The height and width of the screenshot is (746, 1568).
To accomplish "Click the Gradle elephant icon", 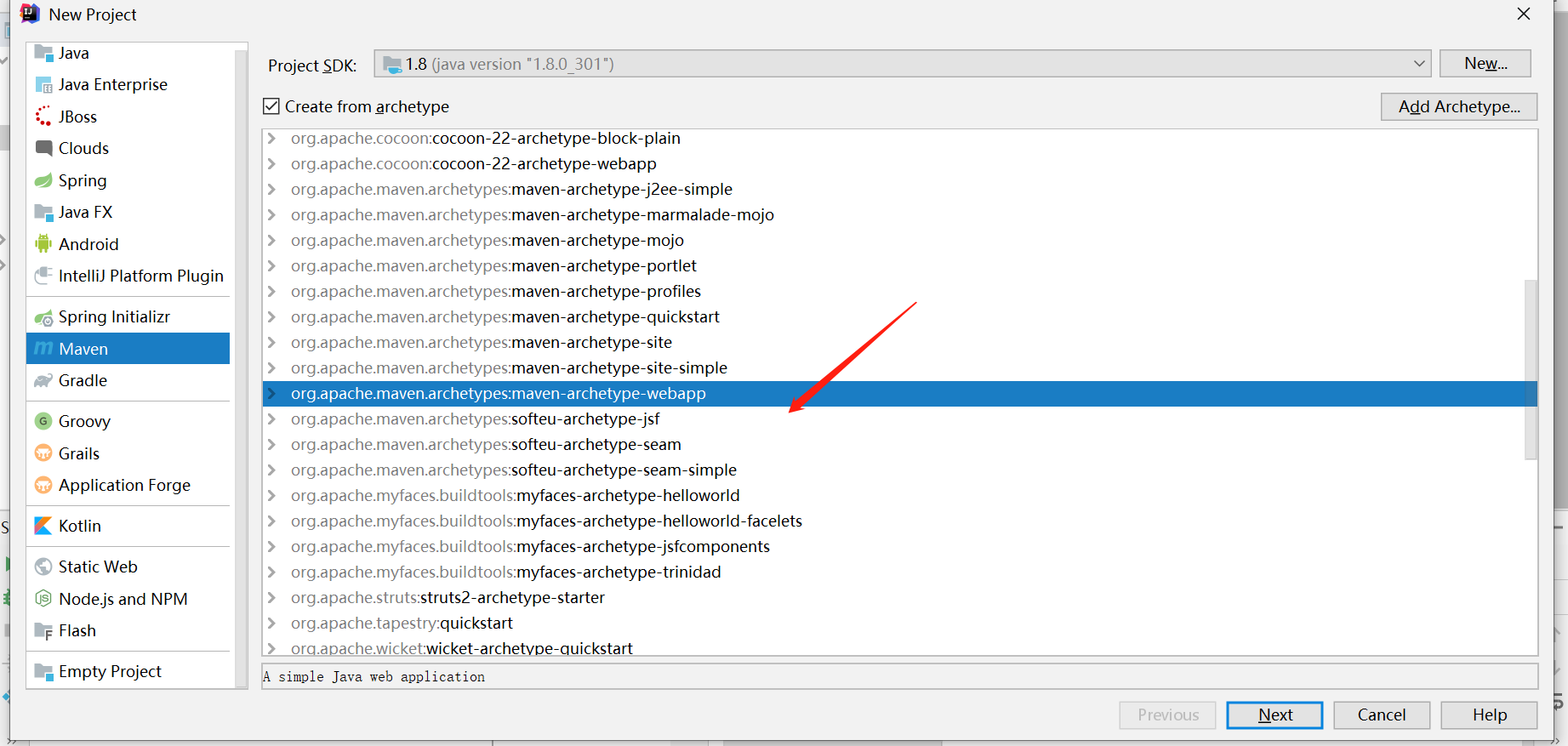I will click(43, 380).
